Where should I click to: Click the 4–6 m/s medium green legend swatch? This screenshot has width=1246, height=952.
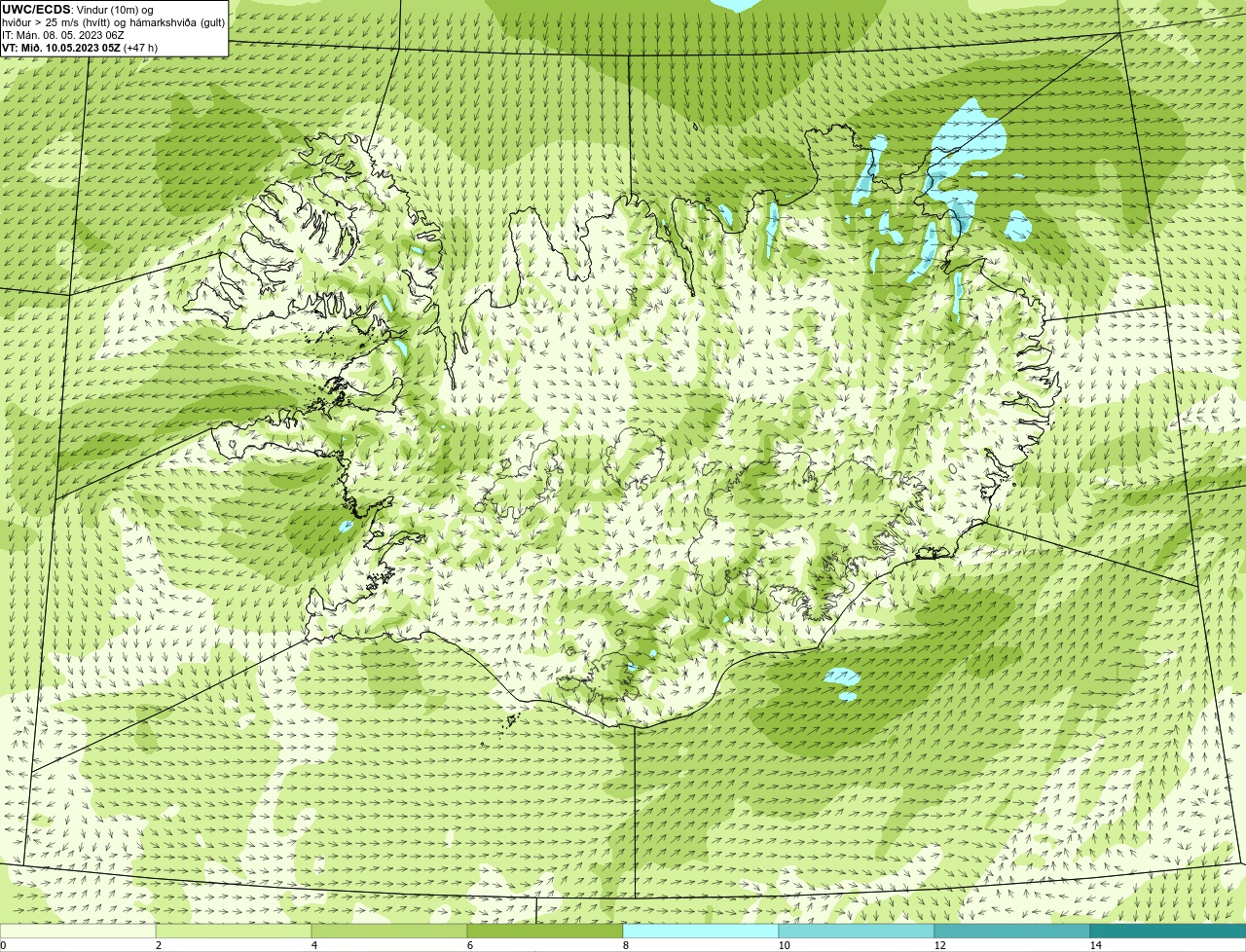pyautogui.click(x=389, y=932)
